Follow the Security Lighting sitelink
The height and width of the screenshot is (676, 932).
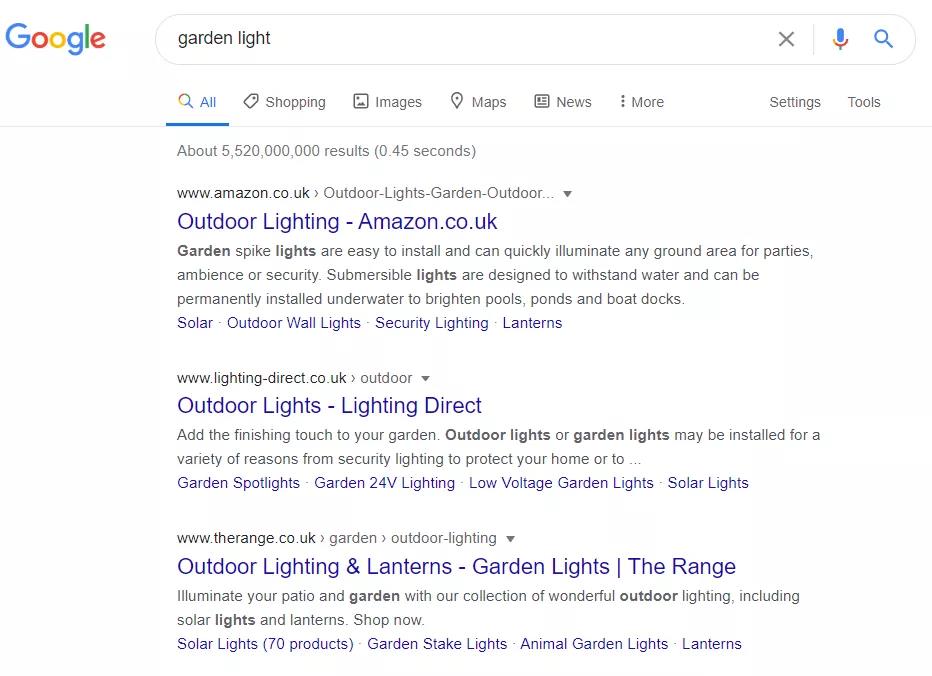tap(432, 323)
